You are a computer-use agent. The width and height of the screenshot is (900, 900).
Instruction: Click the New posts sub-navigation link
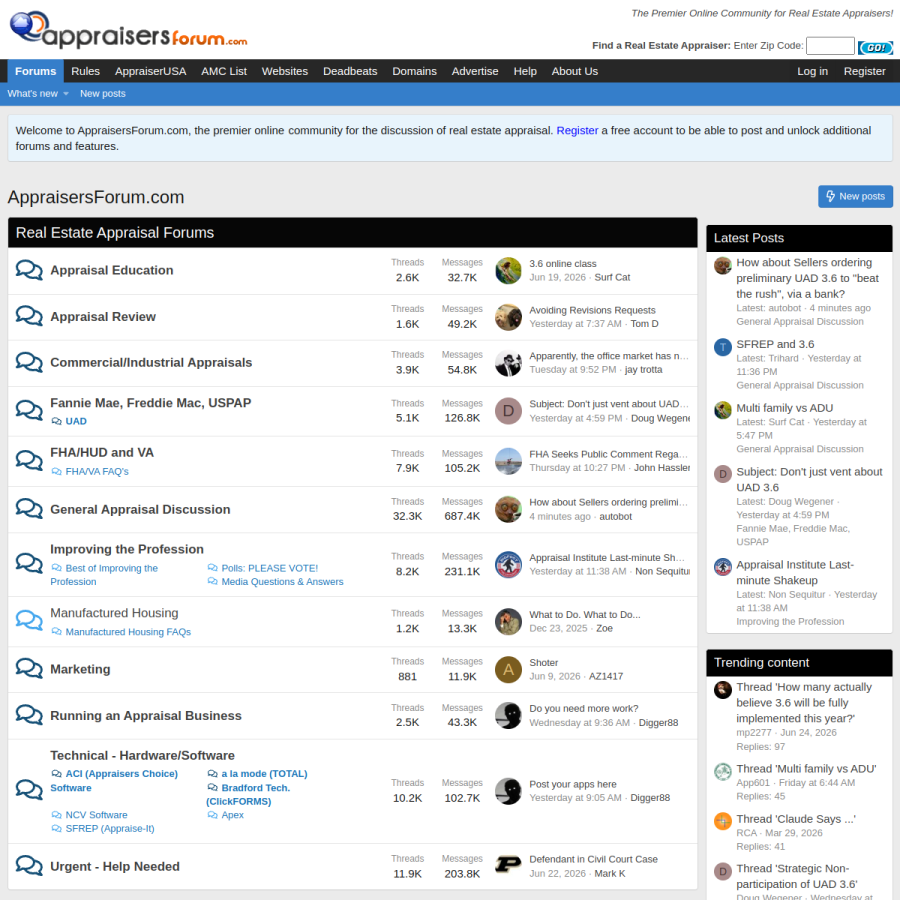point(103,94)
